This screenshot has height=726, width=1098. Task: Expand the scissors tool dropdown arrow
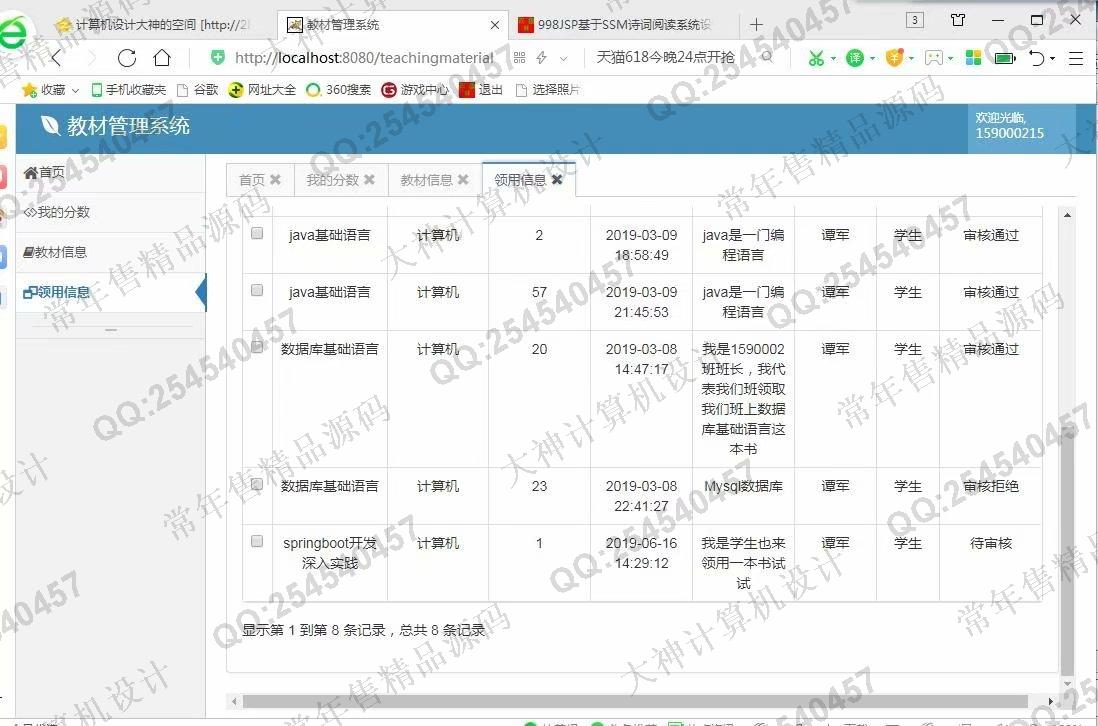coord(833,59)
